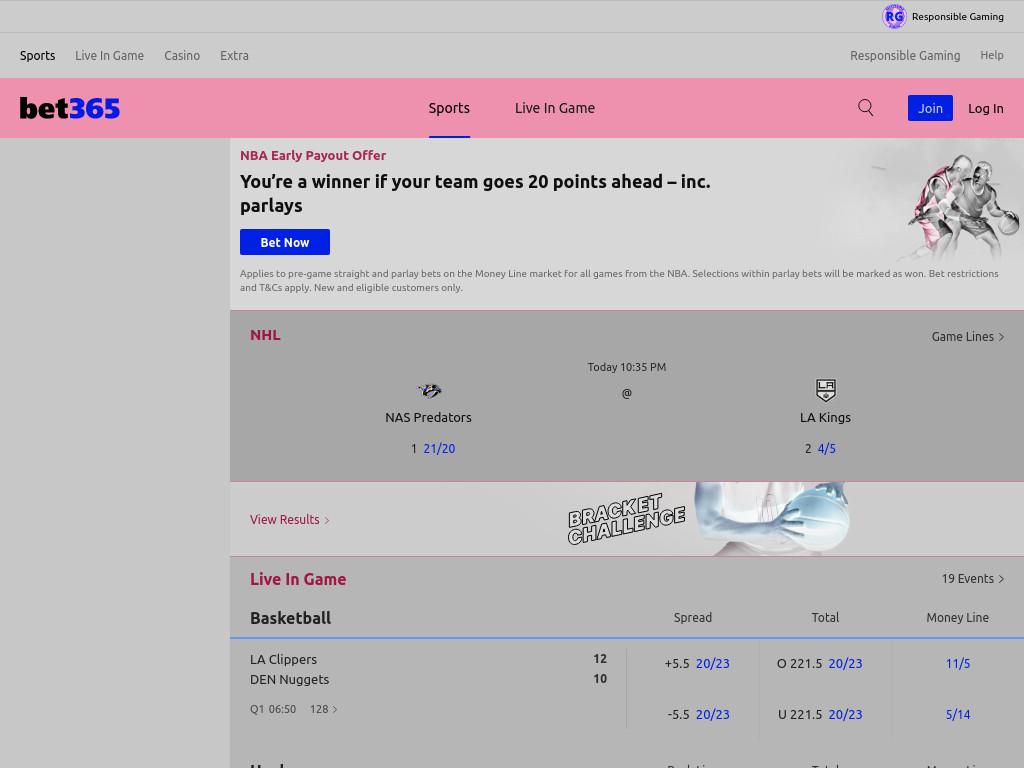Image resolution: width=1024 pixels, height=768 pixels.
Task: Open Live In Game in top utility bar
Action: [109, 56]
